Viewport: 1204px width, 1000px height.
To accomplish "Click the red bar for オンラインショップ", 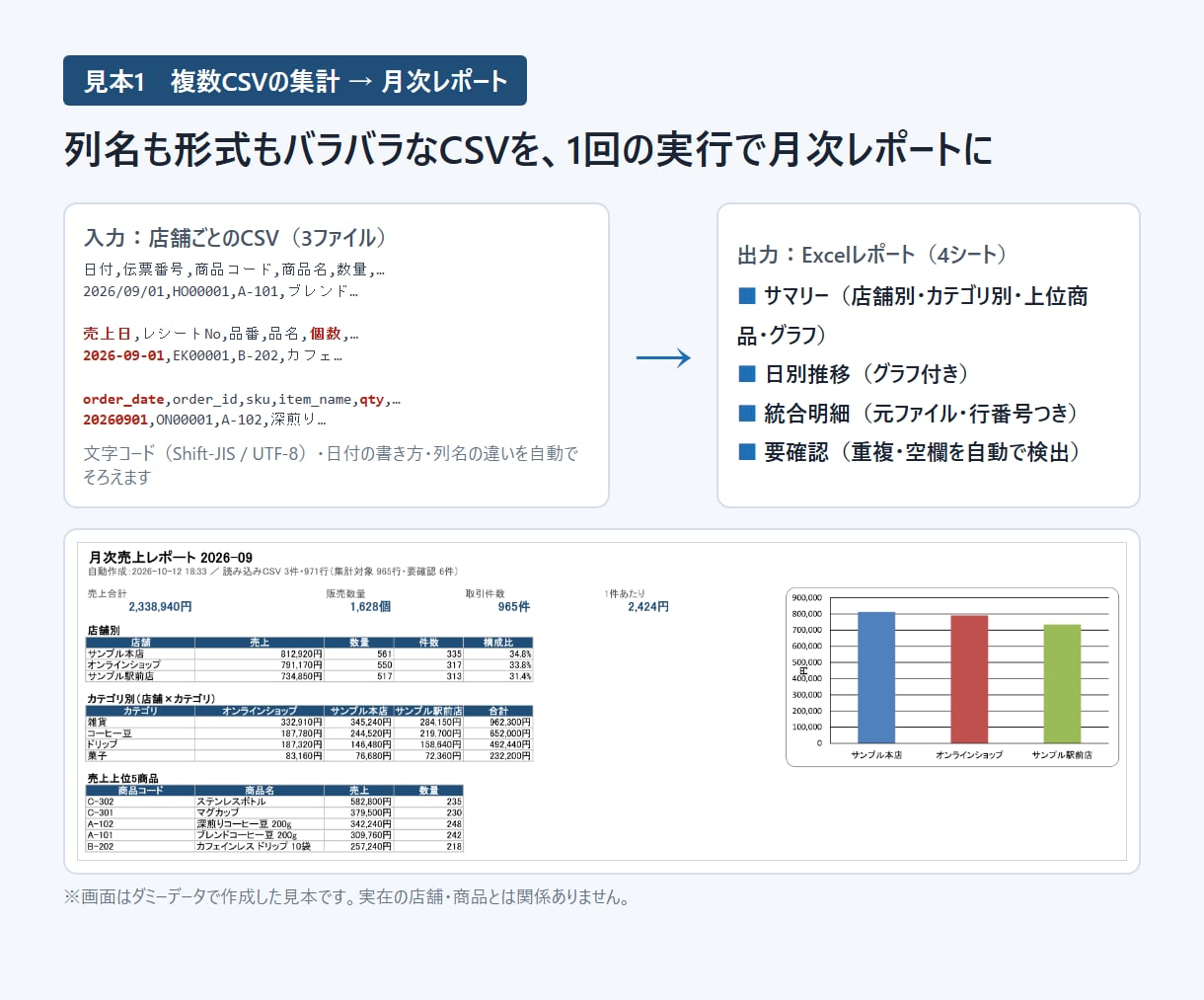I will tap(969, 679).
